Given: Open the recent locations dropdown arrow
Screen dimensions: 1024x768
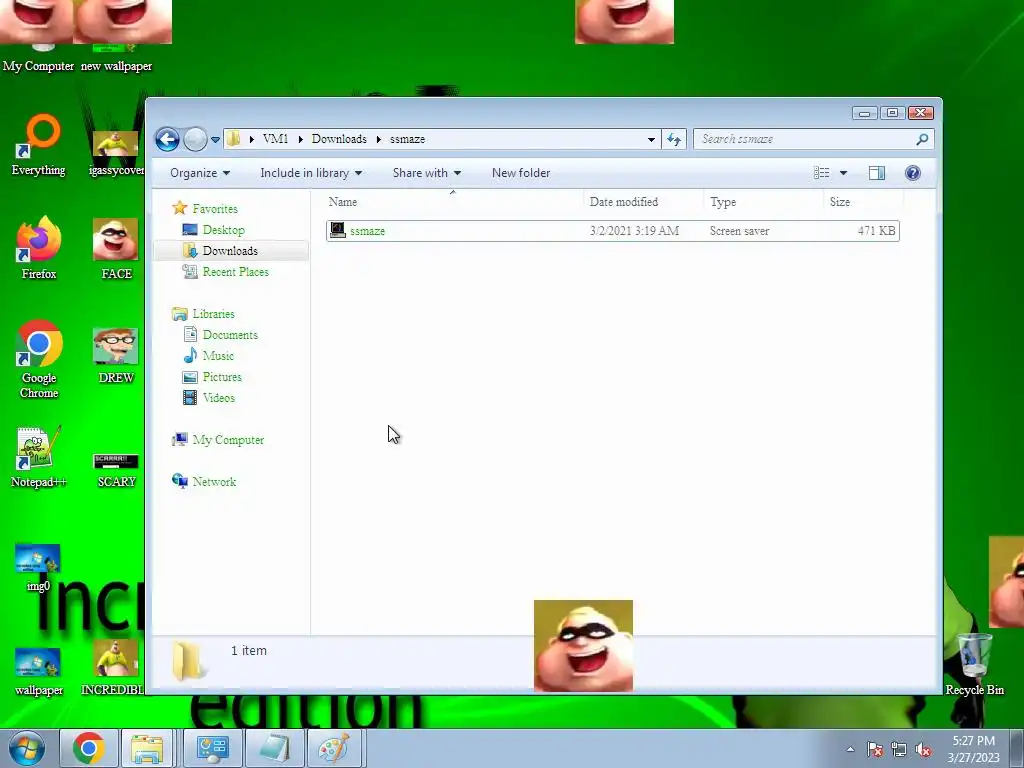Looking at the screenshot, I should click(216, 140).
